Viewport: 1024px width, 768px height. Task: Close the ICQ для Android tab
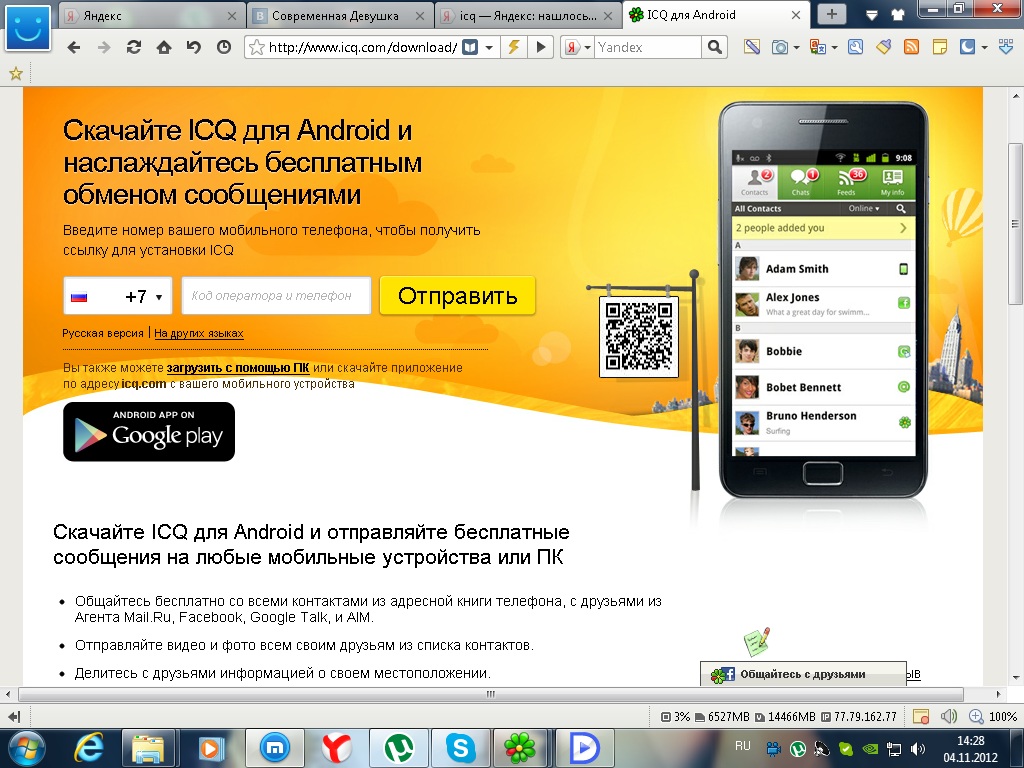796,15
